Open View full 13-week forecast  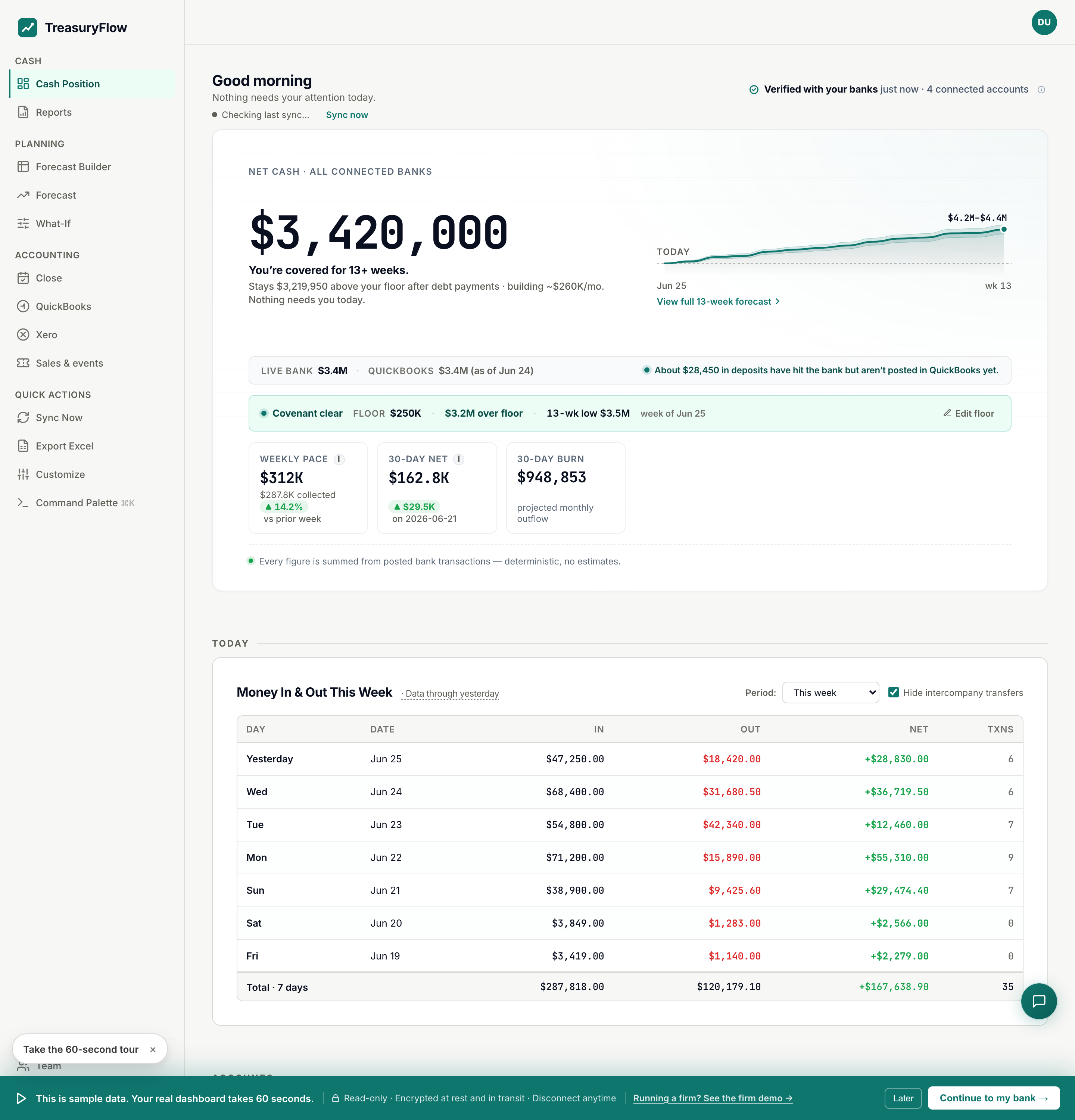click(x=718, y=302)
